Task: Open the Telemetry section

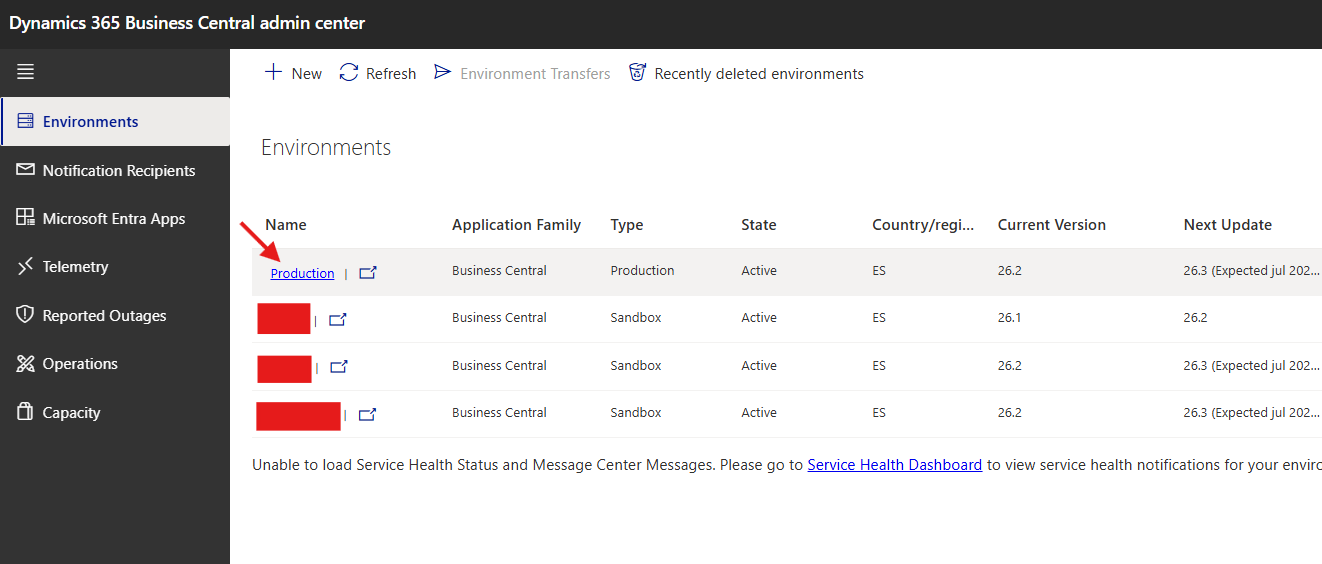Action: tap(115, 267)
